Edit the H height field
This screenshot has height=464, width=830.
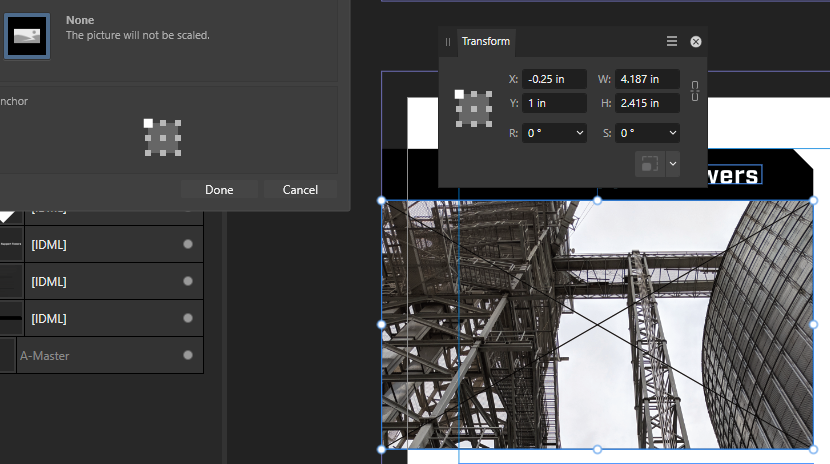click(x=647, y=103)
